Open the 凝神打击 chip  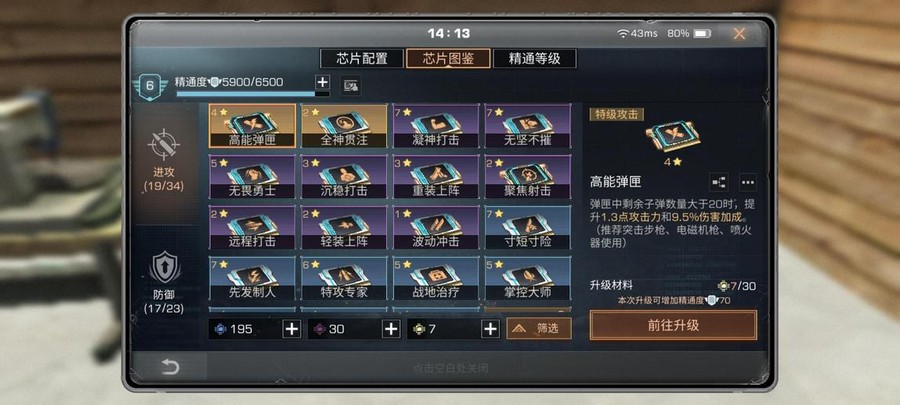pyautogui.click(x=436, y=126)
